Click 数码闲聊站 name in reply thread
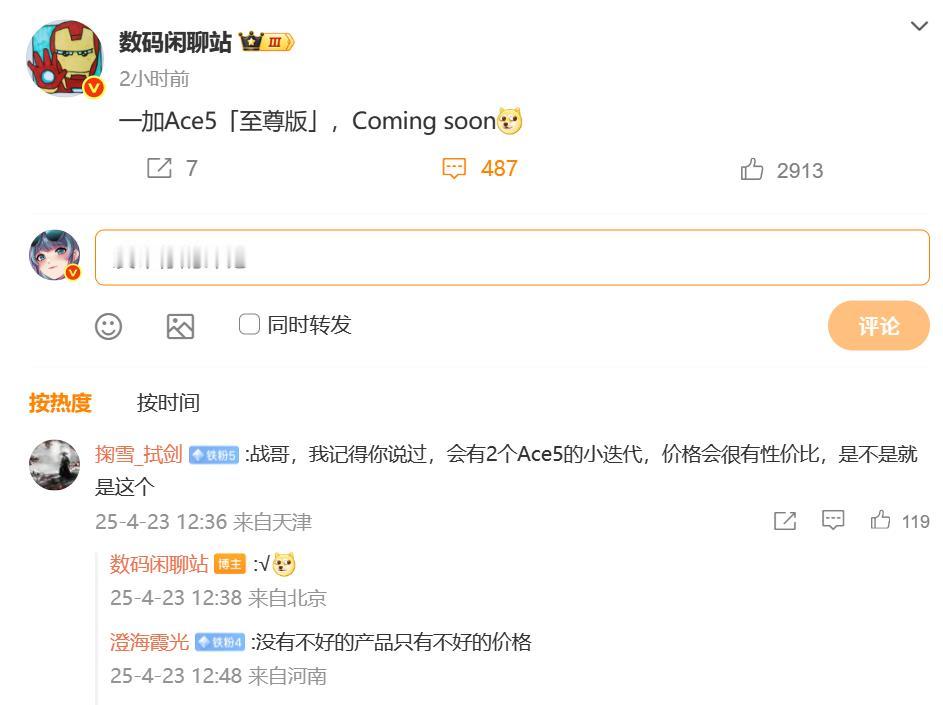Viewport: 943px width, 705px height. (159, 564)
